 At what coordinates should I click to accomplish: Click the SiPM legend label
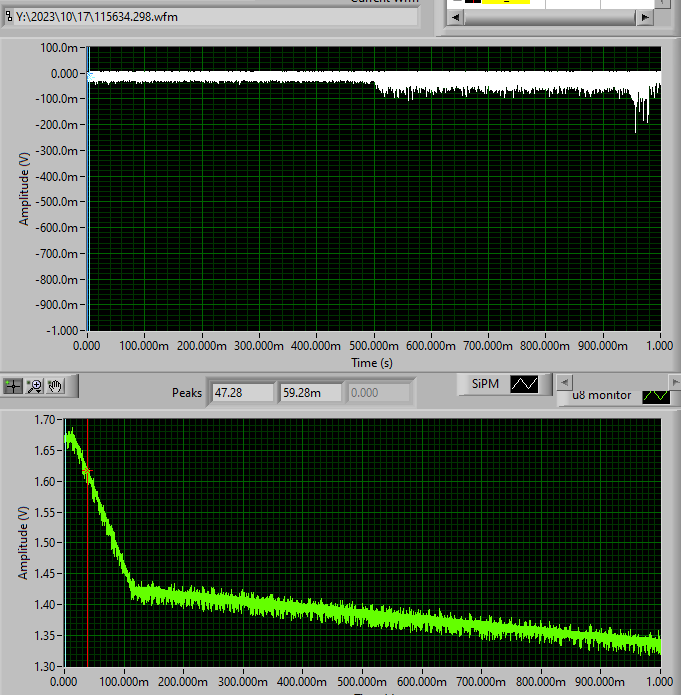(x=485, y=384)
